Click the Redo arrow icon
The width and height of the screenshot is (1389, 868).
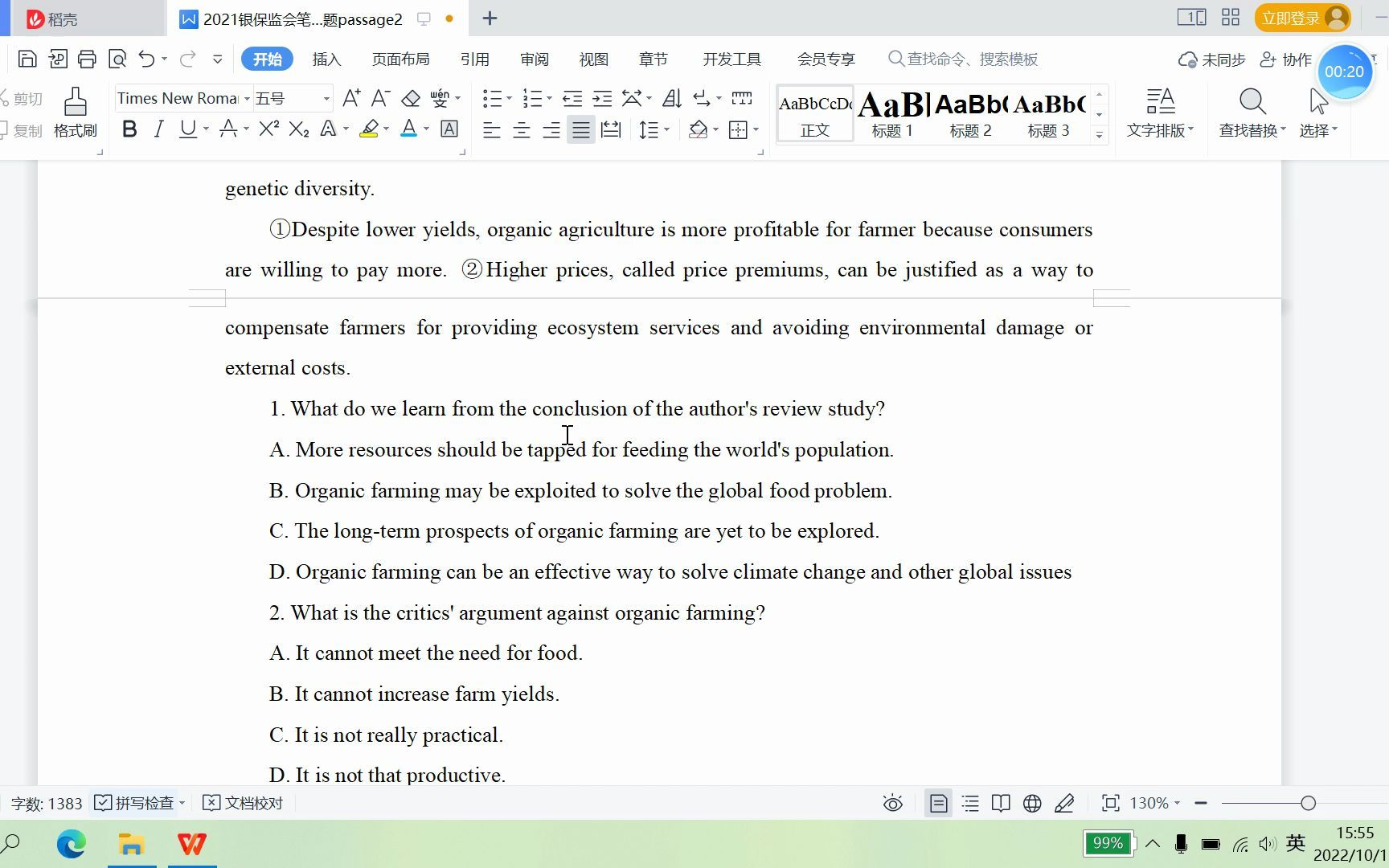pos(188,59)
